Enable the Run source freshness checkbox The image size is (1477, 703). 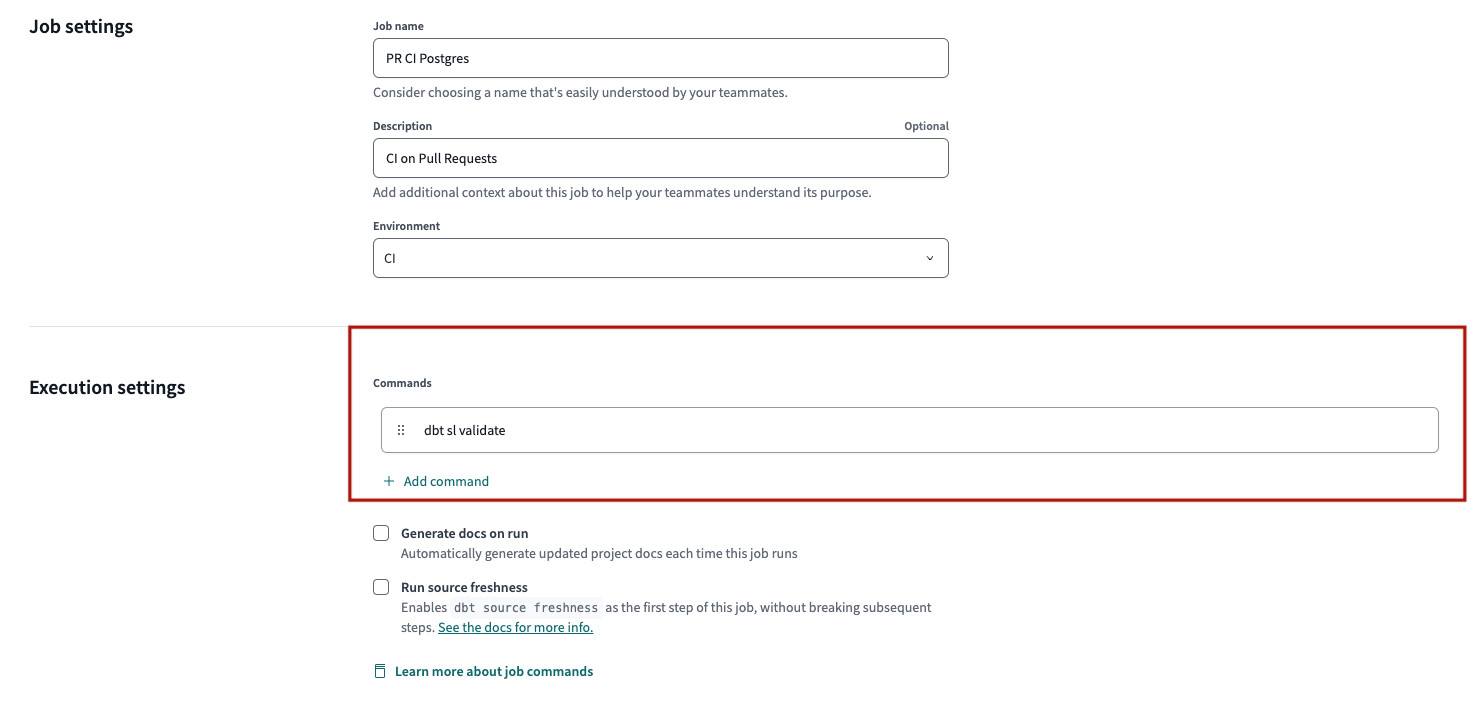coord(381,587)
